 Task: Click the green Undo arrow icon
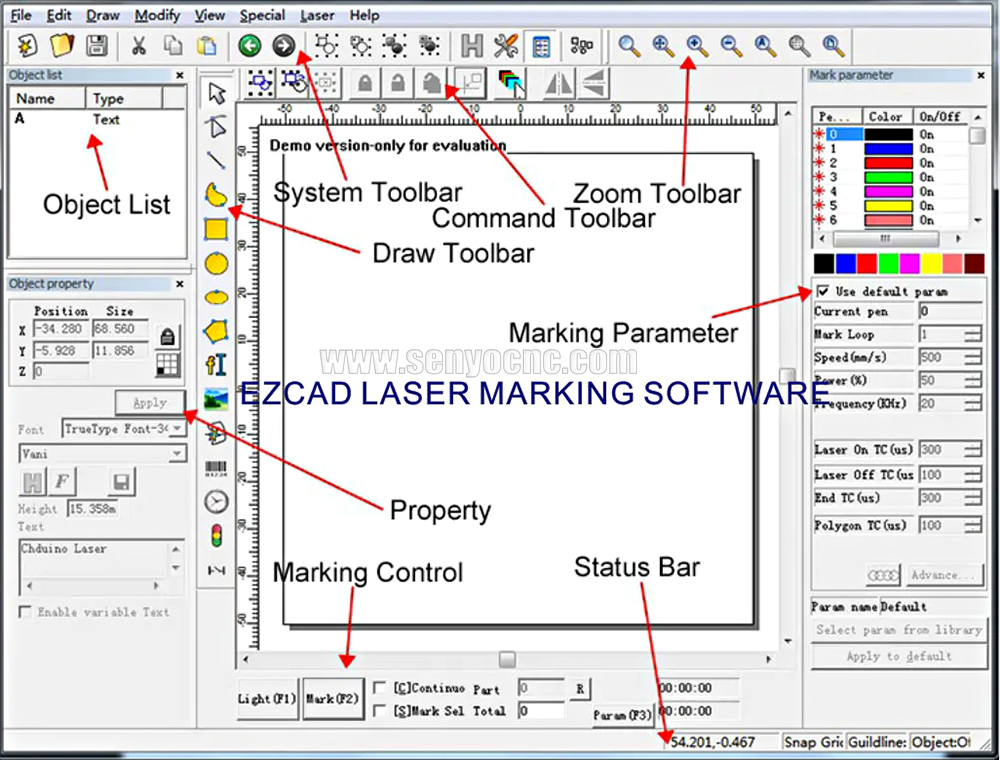click(x=249, y=45)
